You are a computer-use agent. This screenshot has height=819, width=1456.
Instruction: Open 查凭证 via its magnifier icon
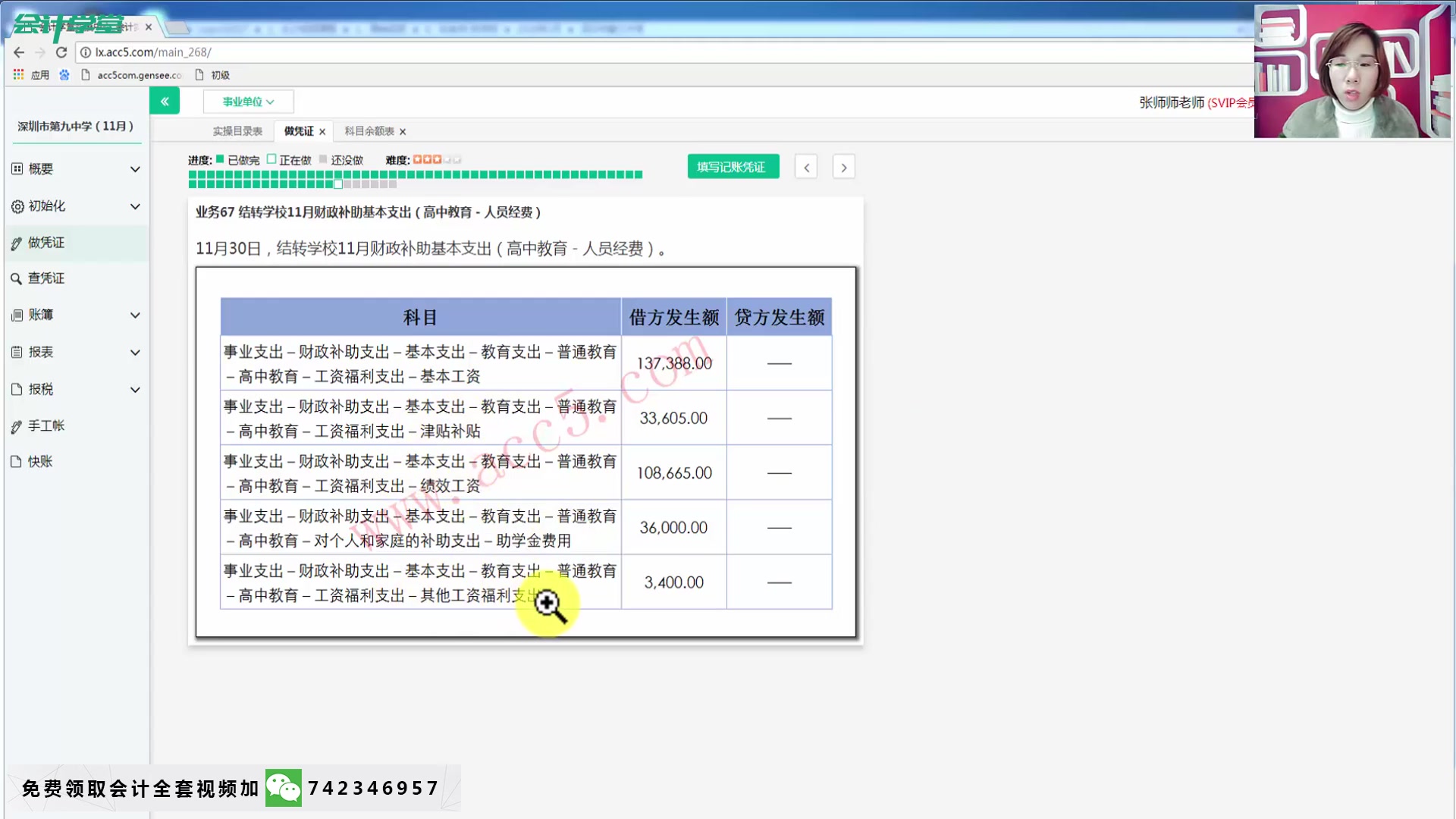pyautogui.click(x=17, y=278)
